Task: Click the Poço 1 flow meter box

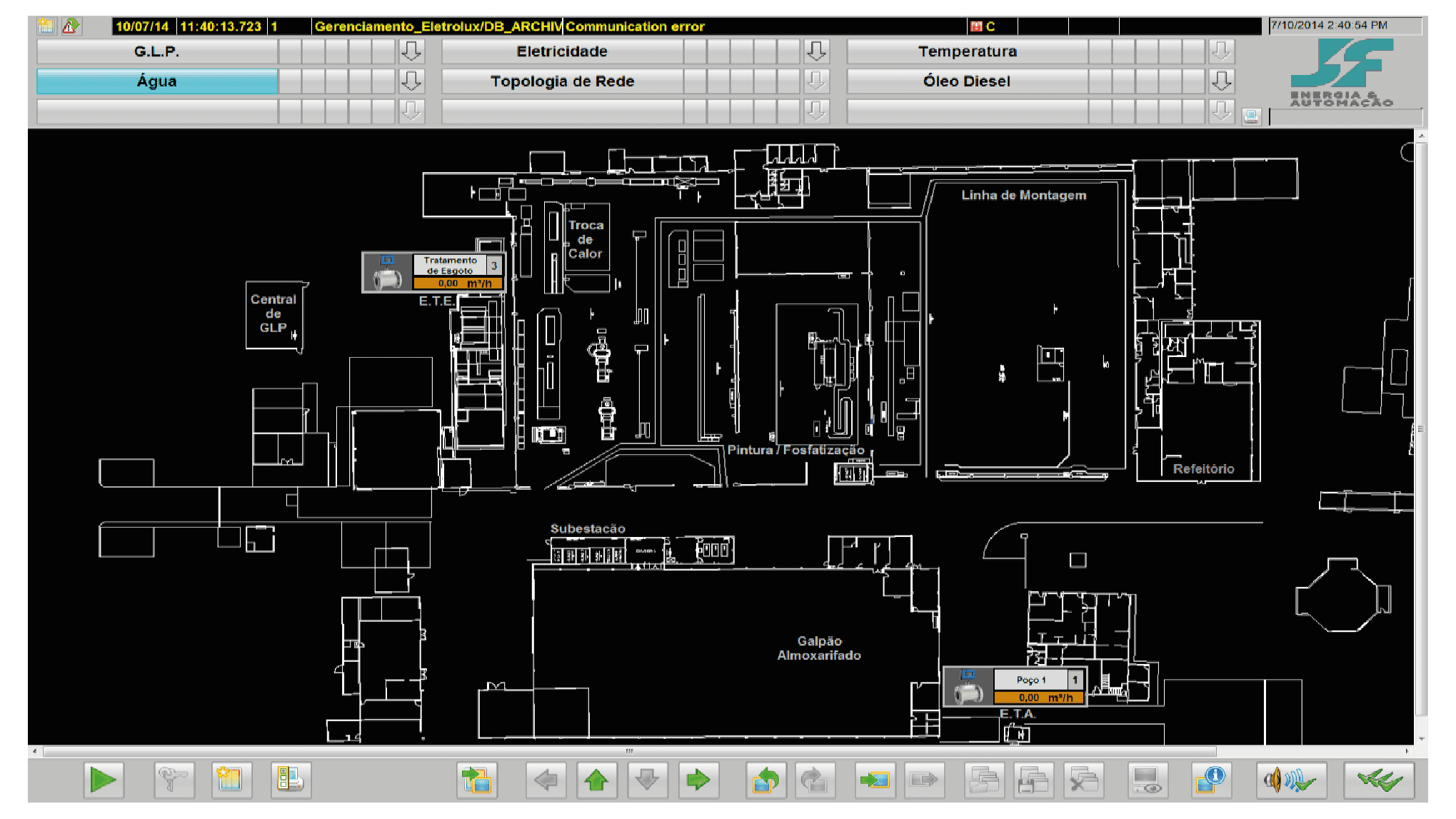Action: pos(1015,687)
